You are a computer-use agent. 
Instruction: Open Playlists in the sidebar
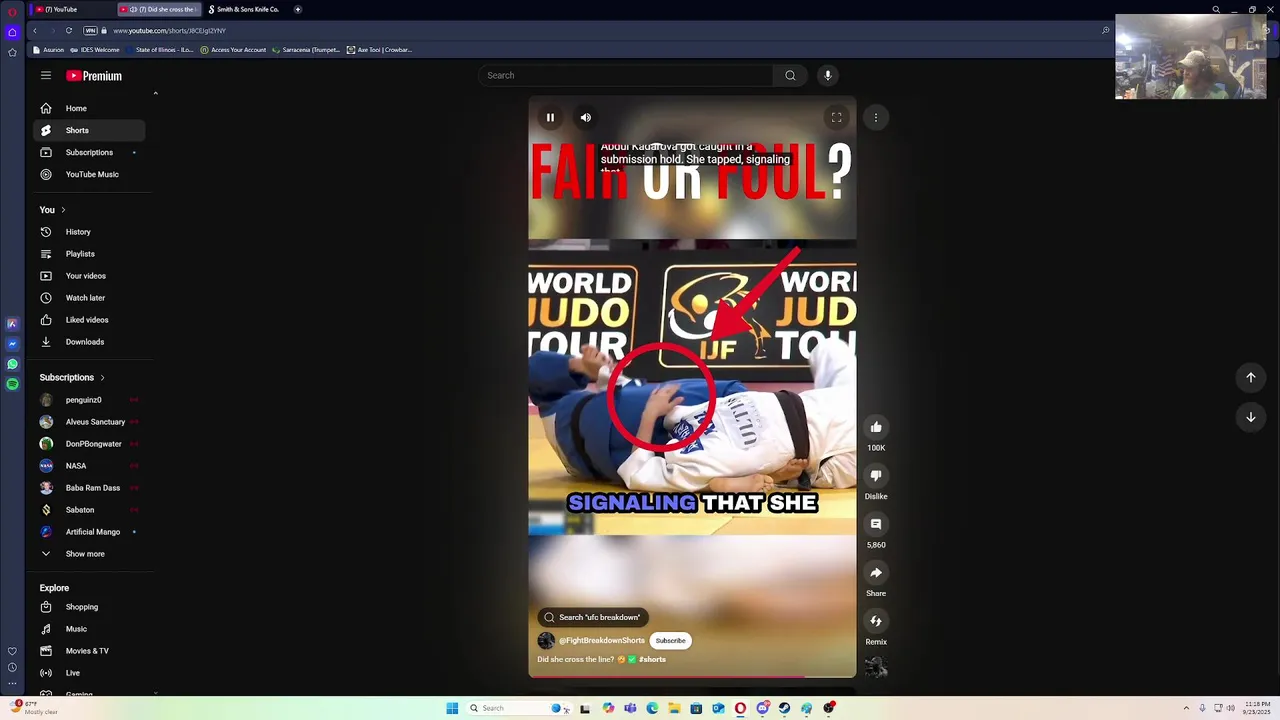tap(89, 254)
